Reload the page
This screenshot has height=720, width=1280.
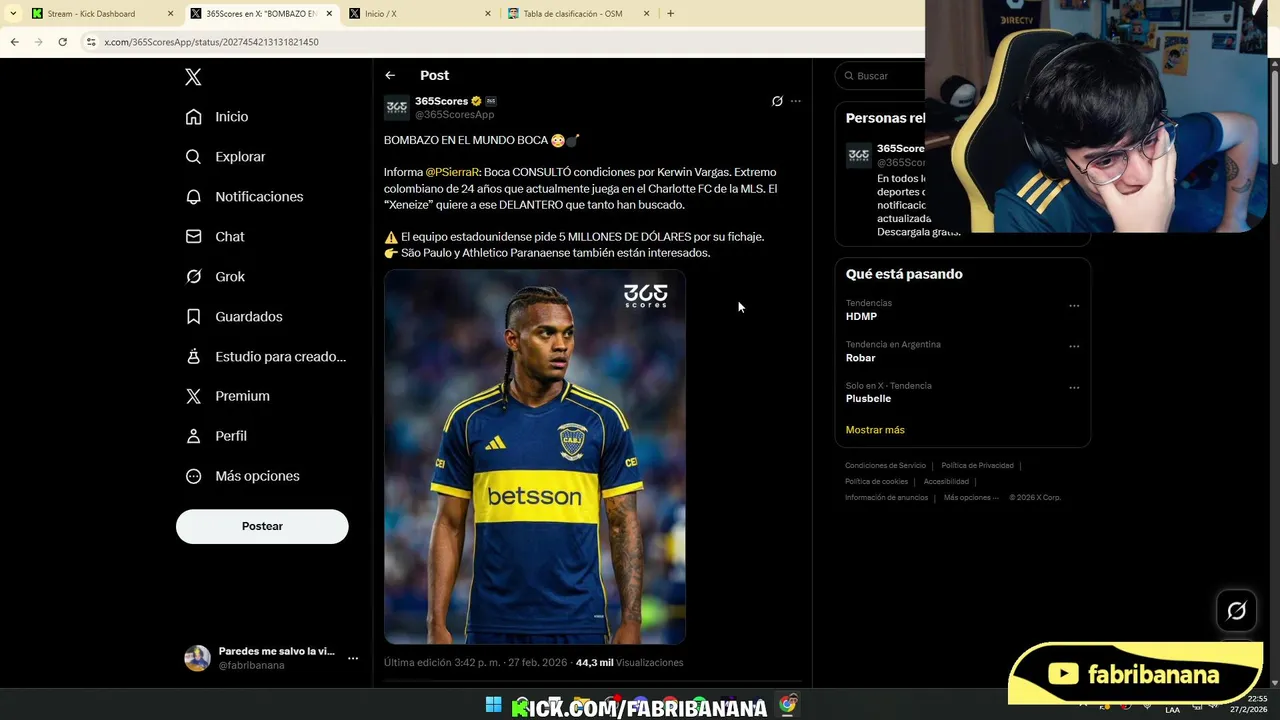pos(62,42)
